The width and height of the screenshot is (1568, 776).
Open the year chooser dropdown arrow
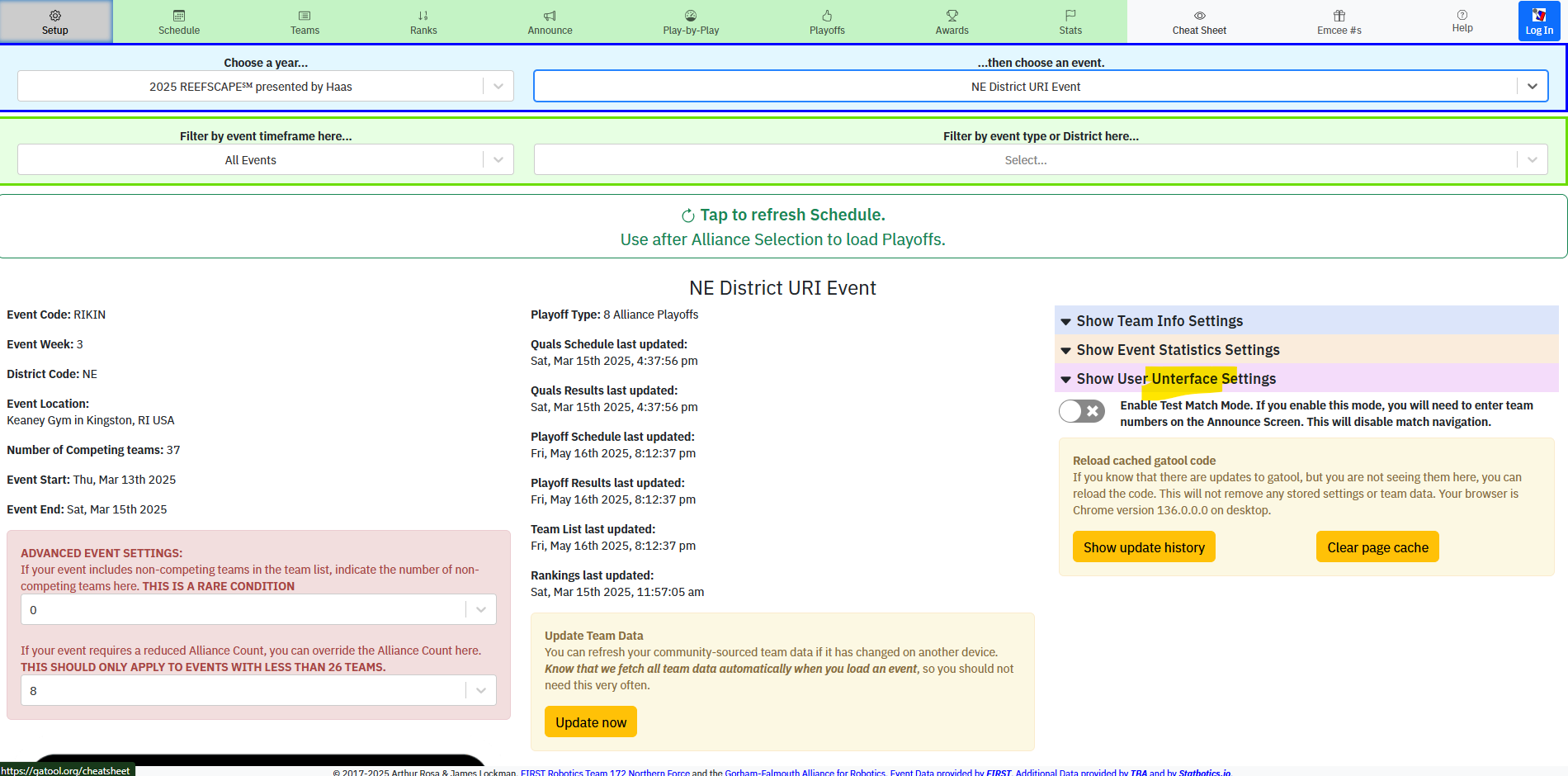click(x=498, y=86)
